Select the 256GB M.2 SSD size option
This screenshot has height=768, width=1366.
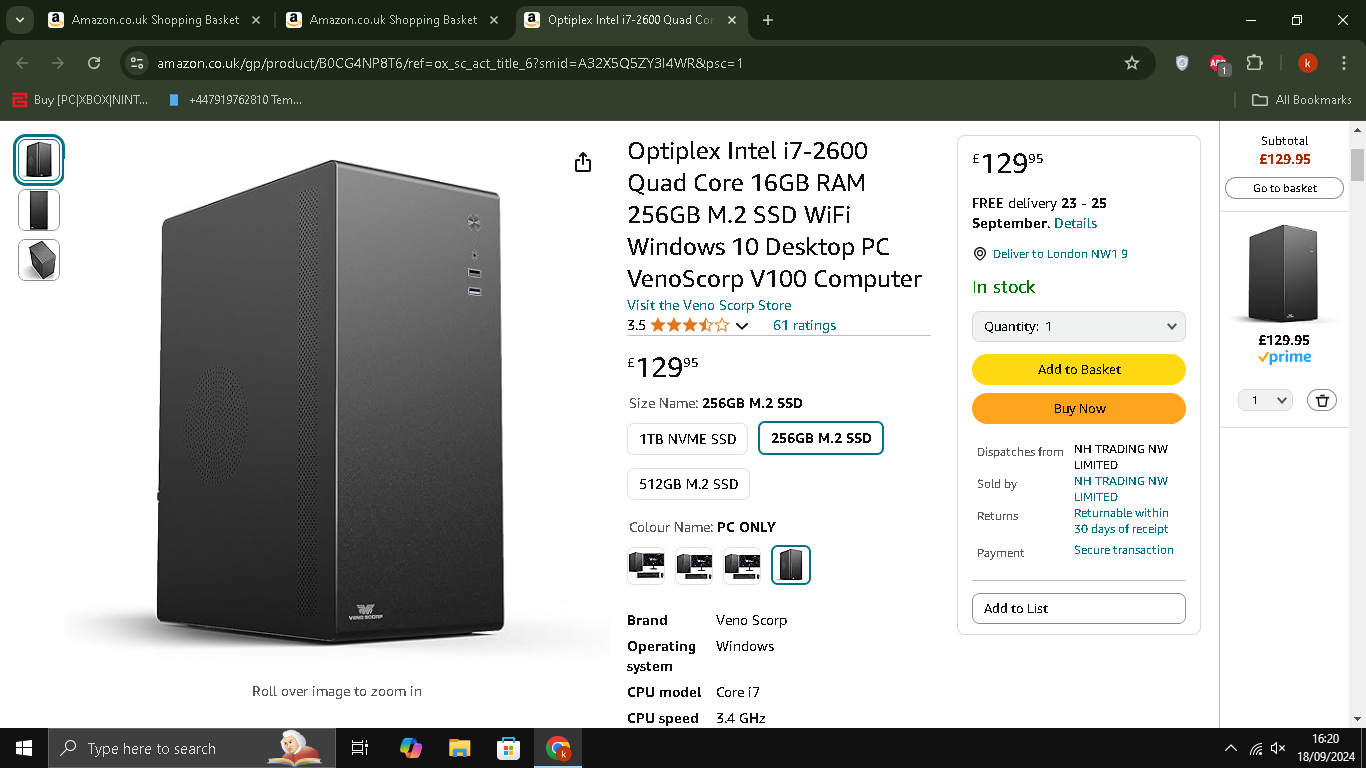(821, 438)
